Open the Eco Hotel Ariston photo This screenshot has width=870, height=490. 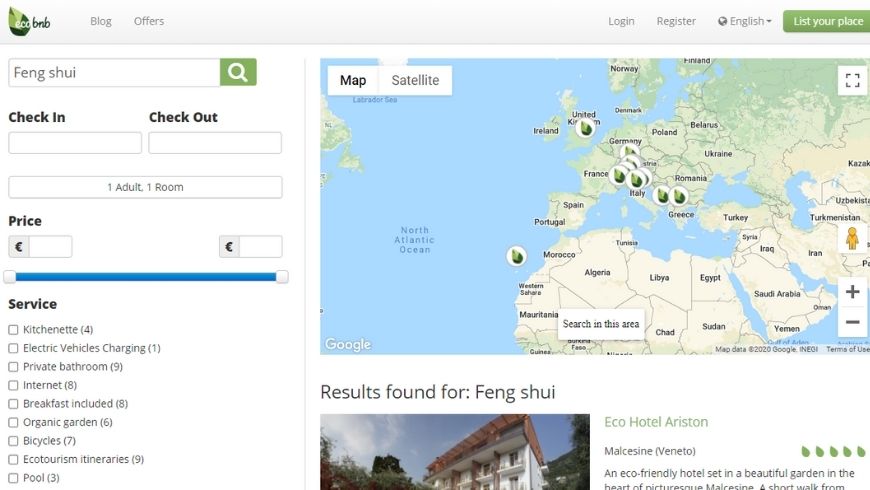(x=455, y=452)
